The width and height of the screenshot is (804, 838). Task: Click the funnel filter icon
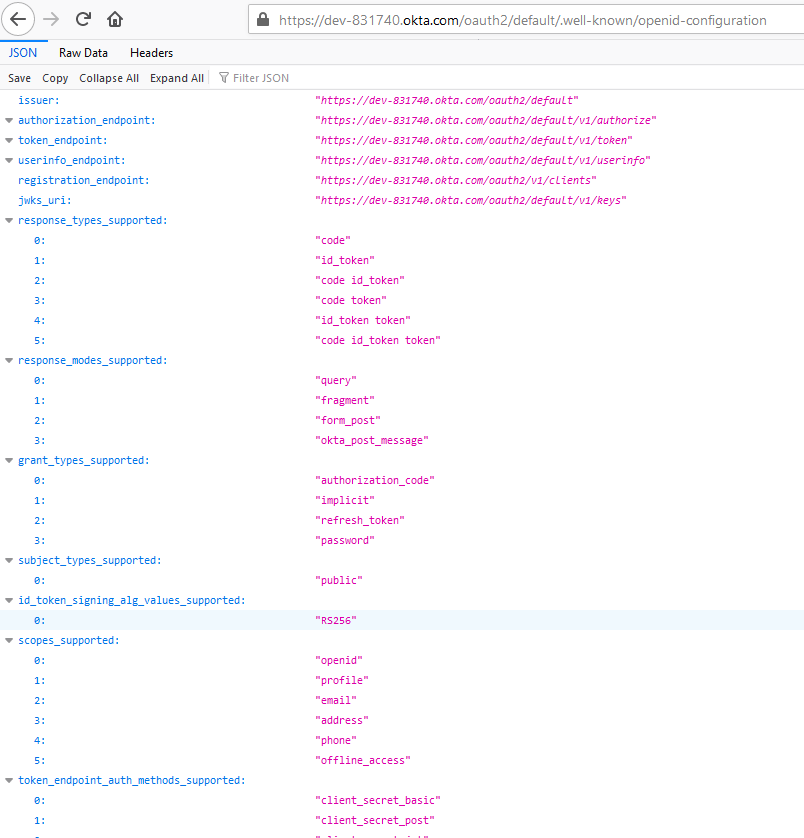tap(224, 78)
